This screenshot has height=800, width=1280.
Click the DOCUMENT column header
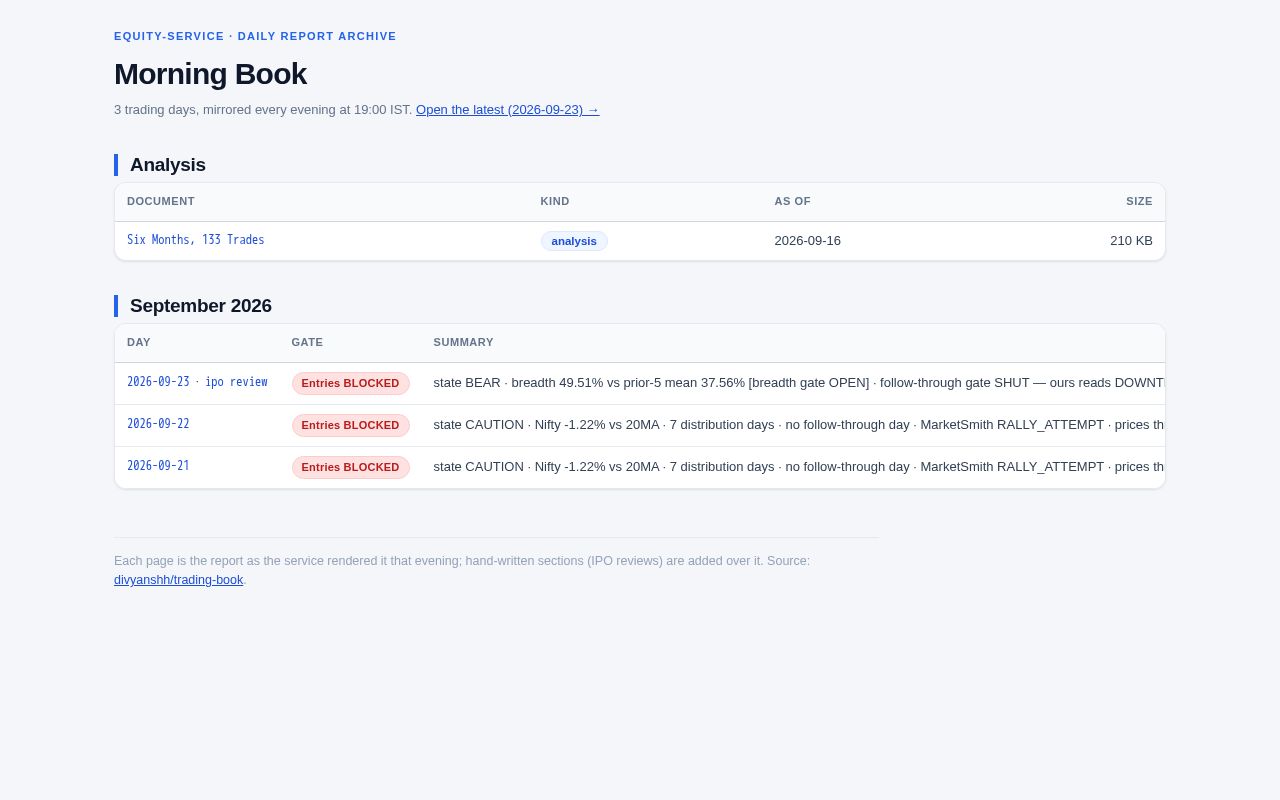(161, 201)
